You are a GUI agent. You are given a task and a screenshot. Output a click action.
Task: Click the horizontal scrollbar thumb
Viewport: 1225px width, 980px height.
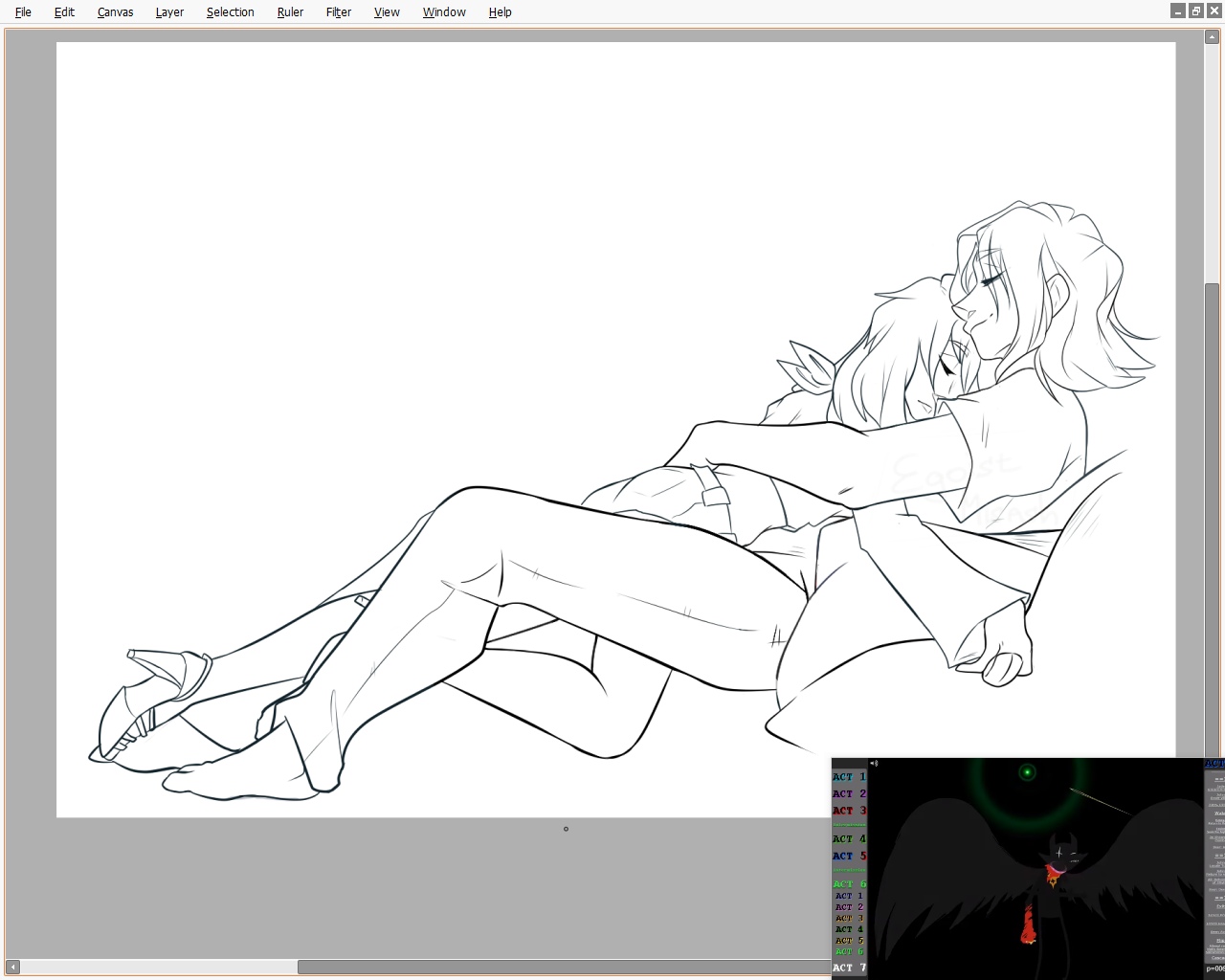tap(565, 967)
